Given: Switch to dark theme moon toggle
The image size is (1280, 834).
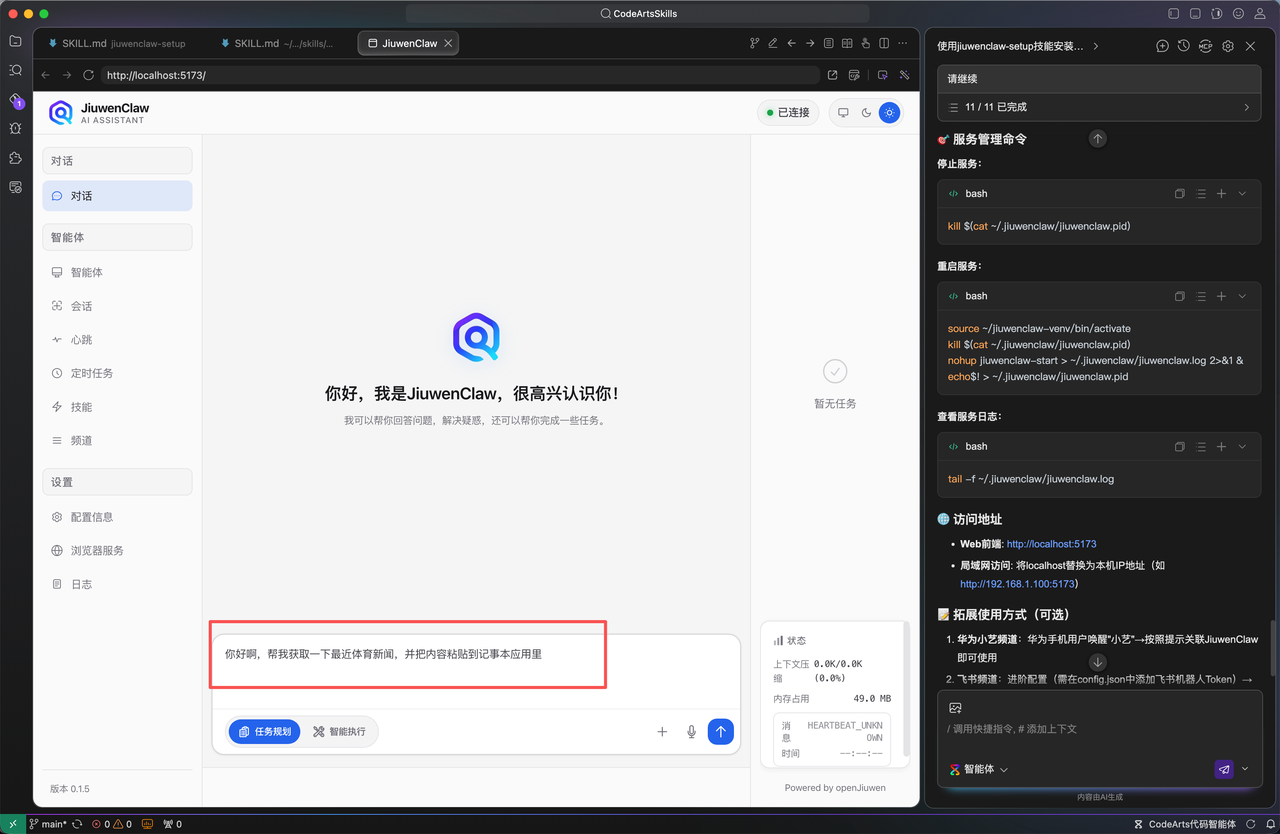Looking at the screenshot, I should (866, 113).
